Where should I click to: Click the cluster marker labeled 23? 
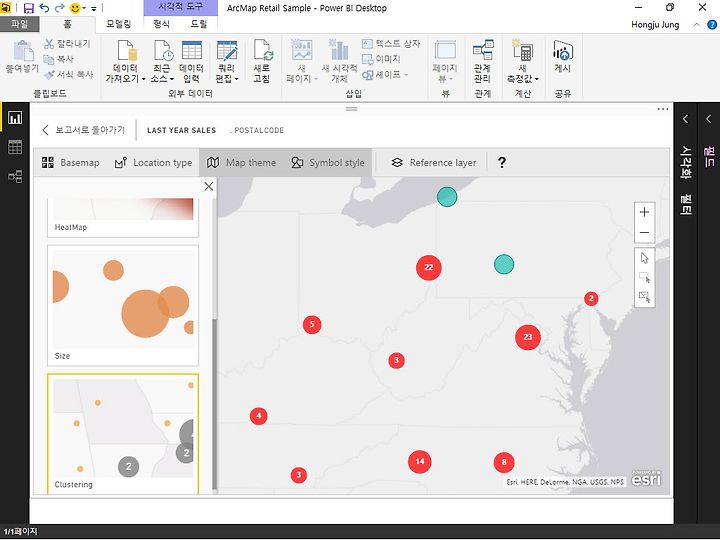[x=528, y=337]
